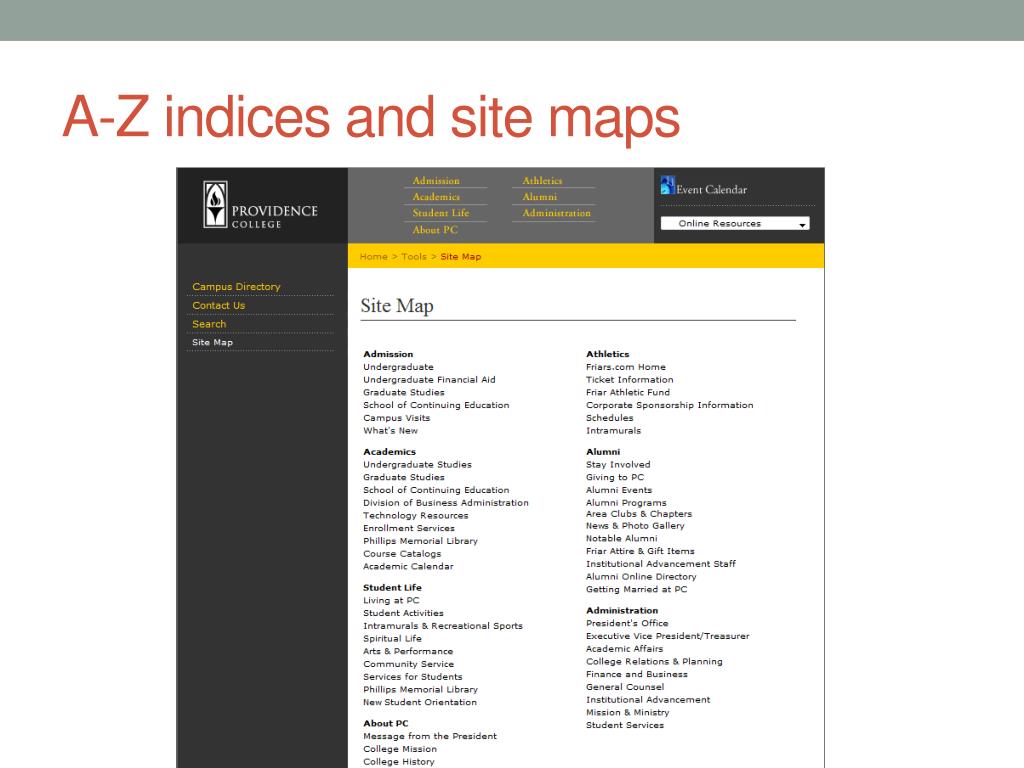Image resolution: width=1024 pixels, height=768 pixels.
Task: Open Division of Business Administration link
Action: 446,503
